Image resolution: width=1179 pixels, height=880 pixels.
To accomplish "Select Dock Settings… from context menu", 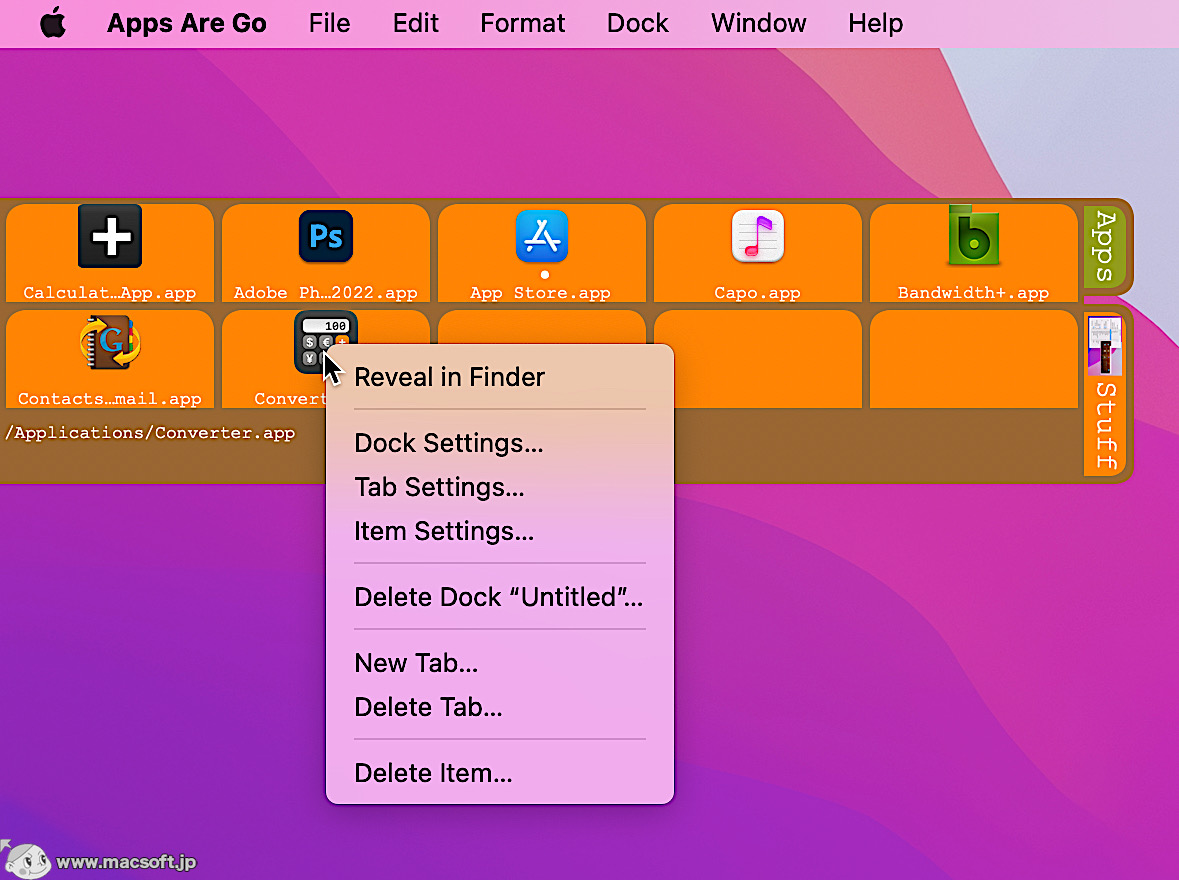I will tap(500, 443).
